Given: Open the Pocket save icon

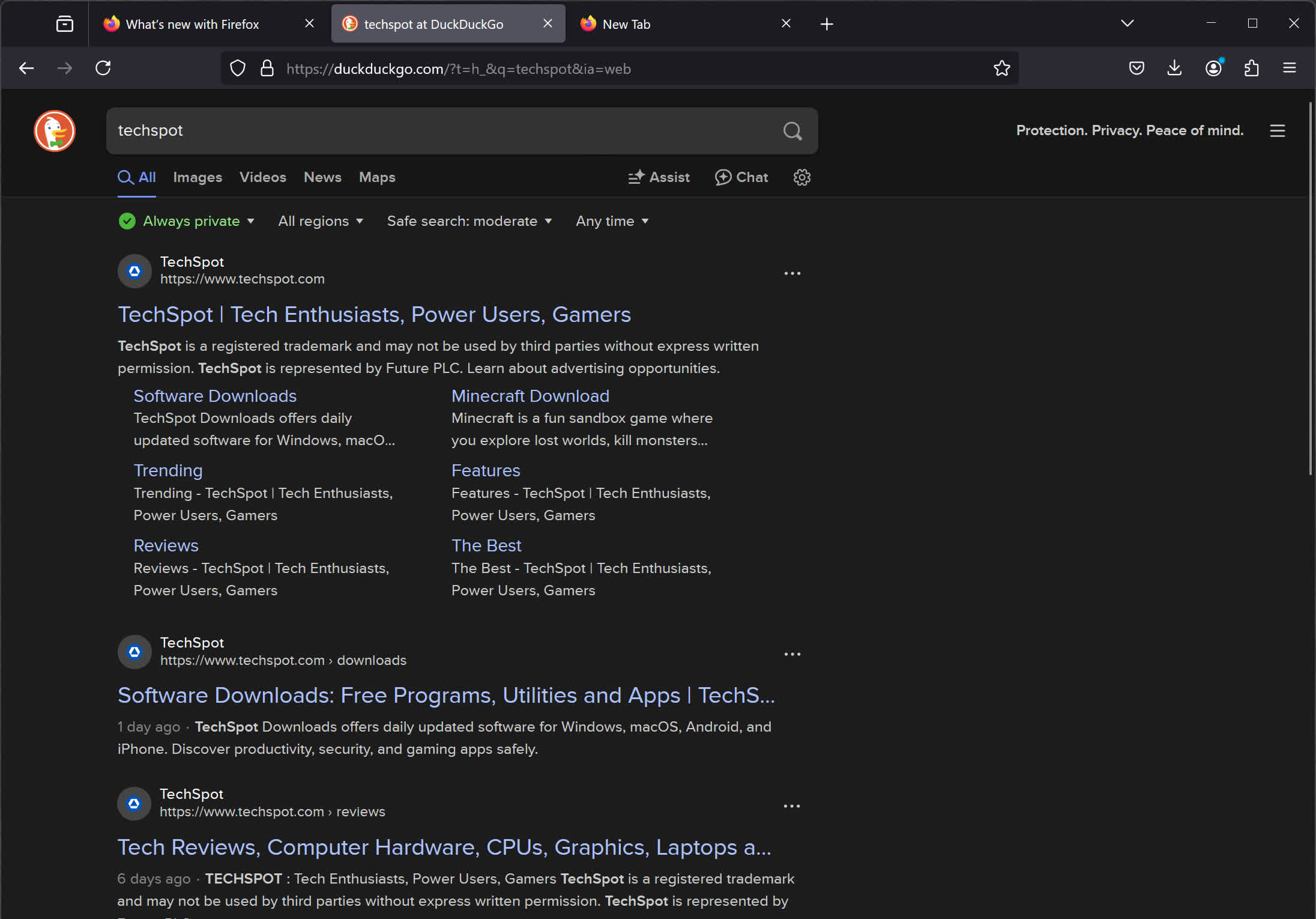Looking at the screenshot, I should (x=1136, y=68).
